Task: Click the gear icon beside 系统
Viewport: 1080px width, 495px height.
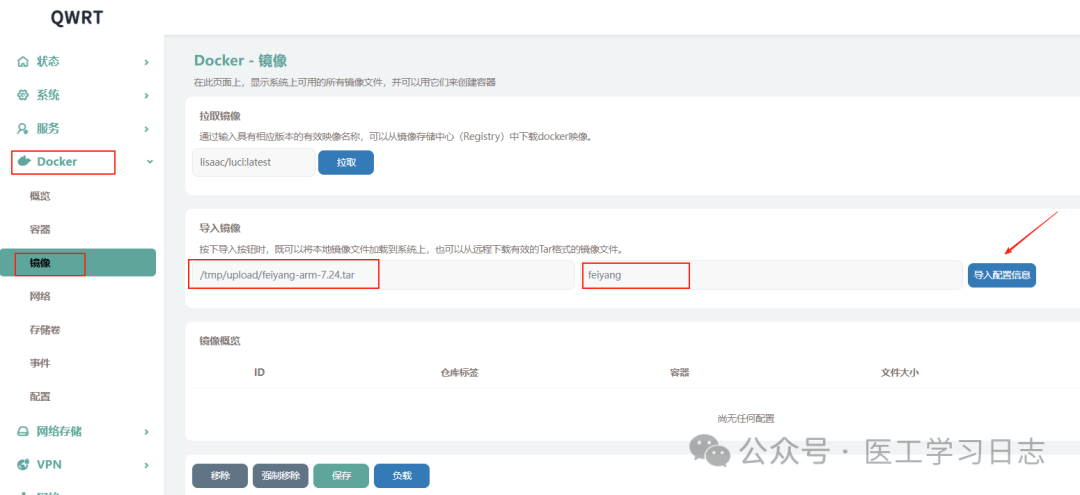Action: pyautogui.click(x=23, y=95)
